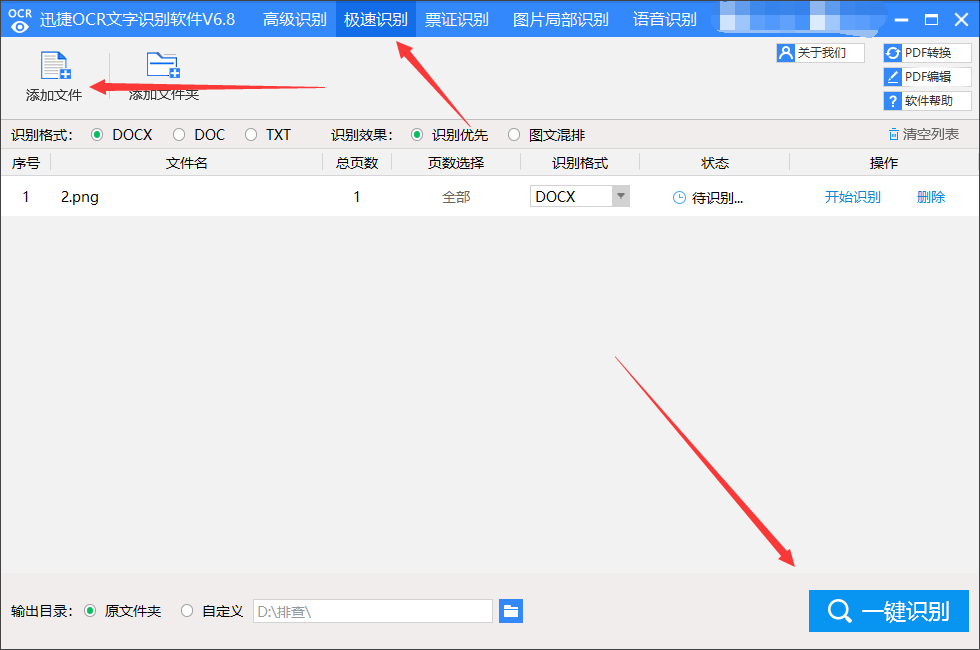Click the 清空列表 clear list button
This screenshot has height=650, width=980.
(924, 134)
